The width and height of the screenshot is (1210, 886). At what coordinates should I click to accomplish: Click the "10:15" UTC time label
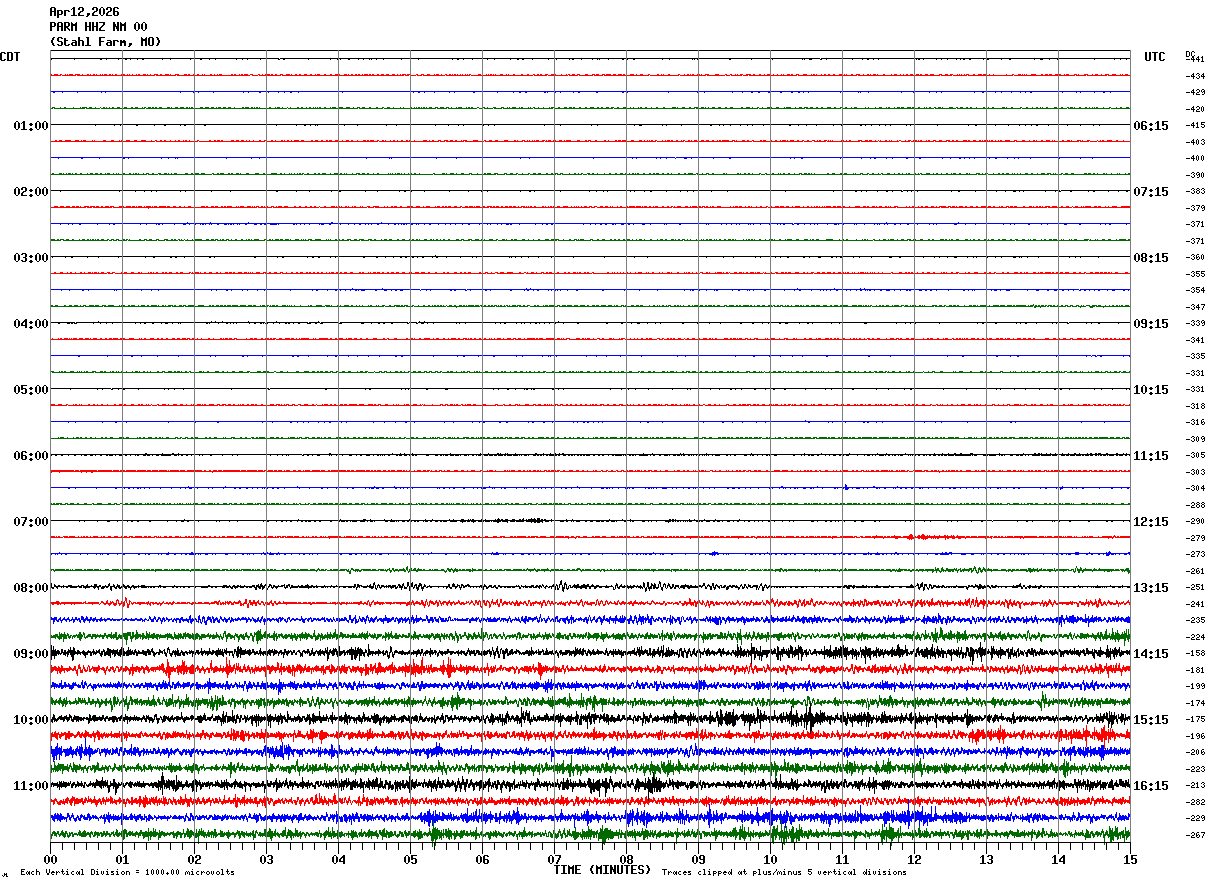coord(1151,390)
